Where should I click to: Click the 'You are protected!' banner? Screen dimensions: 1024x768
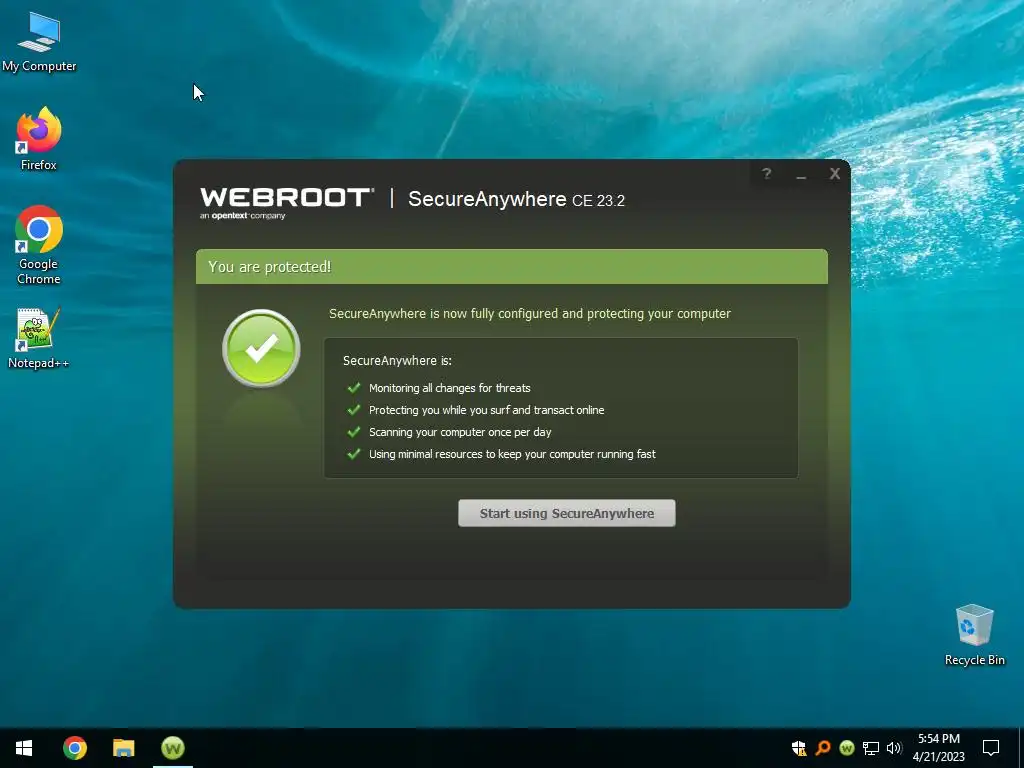pyautogui.click(x=511, y=266)
